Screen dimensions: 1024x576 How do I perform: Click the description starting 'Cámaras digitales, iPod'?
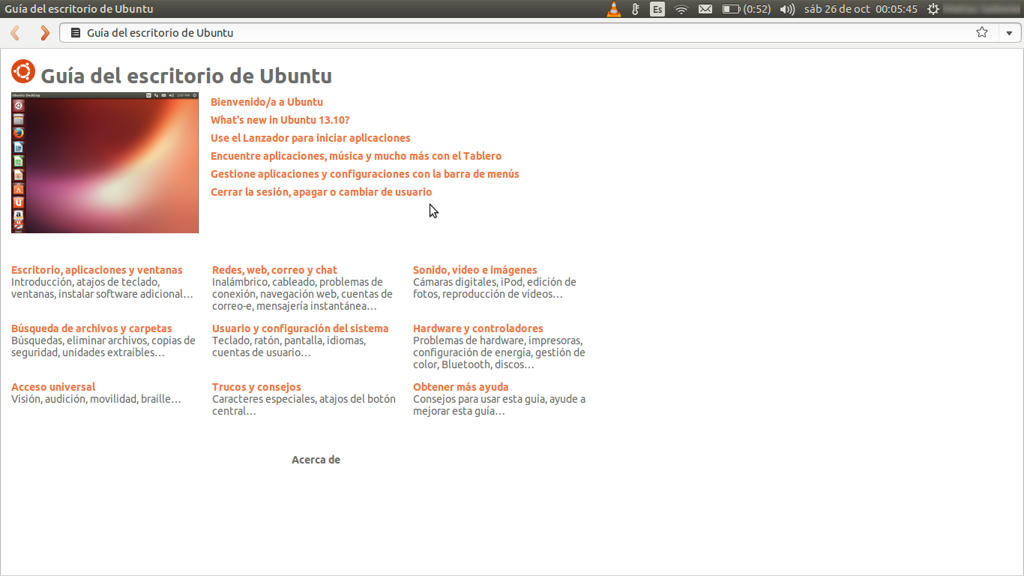point(494,288)
